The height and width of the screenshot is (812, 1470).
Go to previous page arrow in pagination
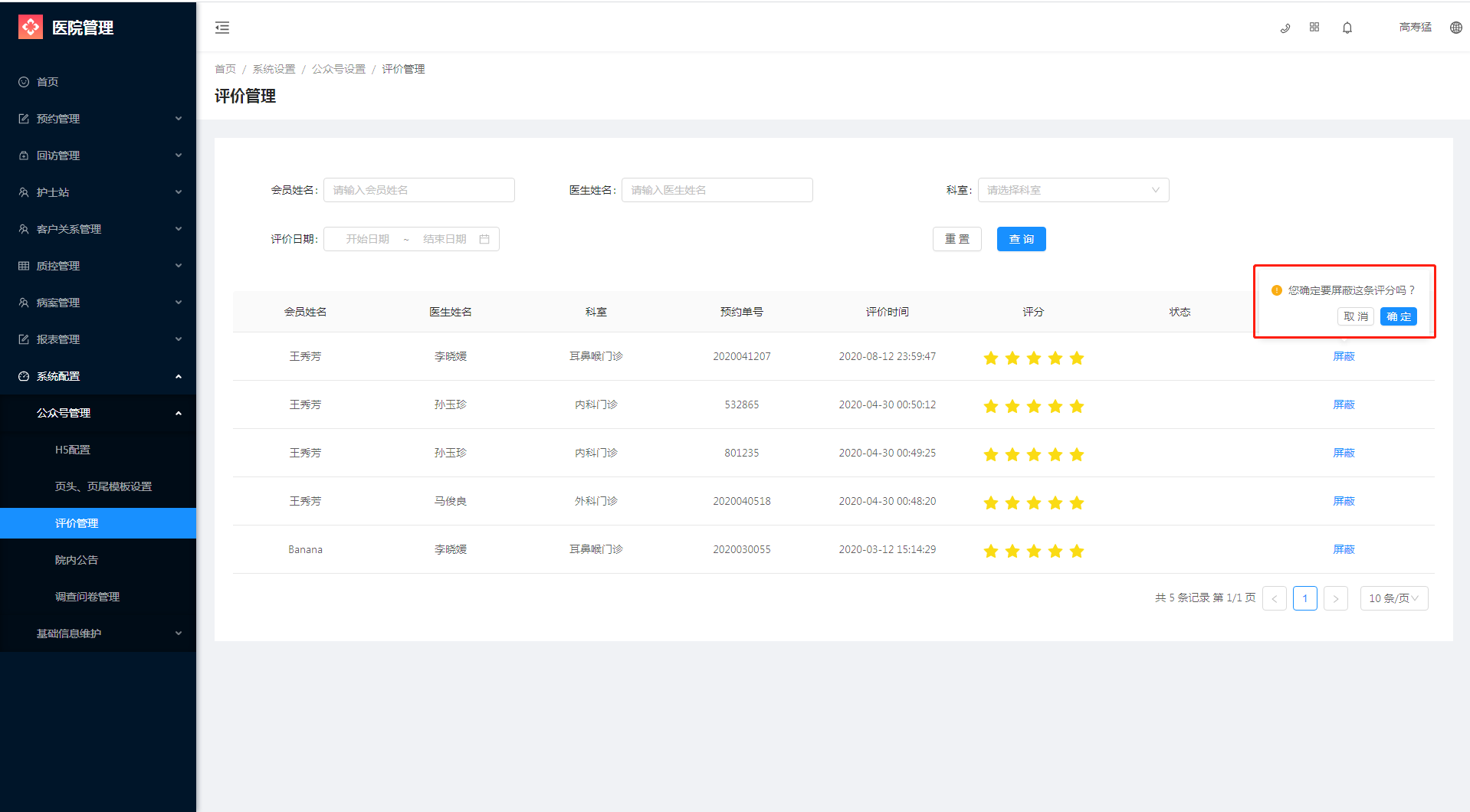click(x=1275, y=598)
